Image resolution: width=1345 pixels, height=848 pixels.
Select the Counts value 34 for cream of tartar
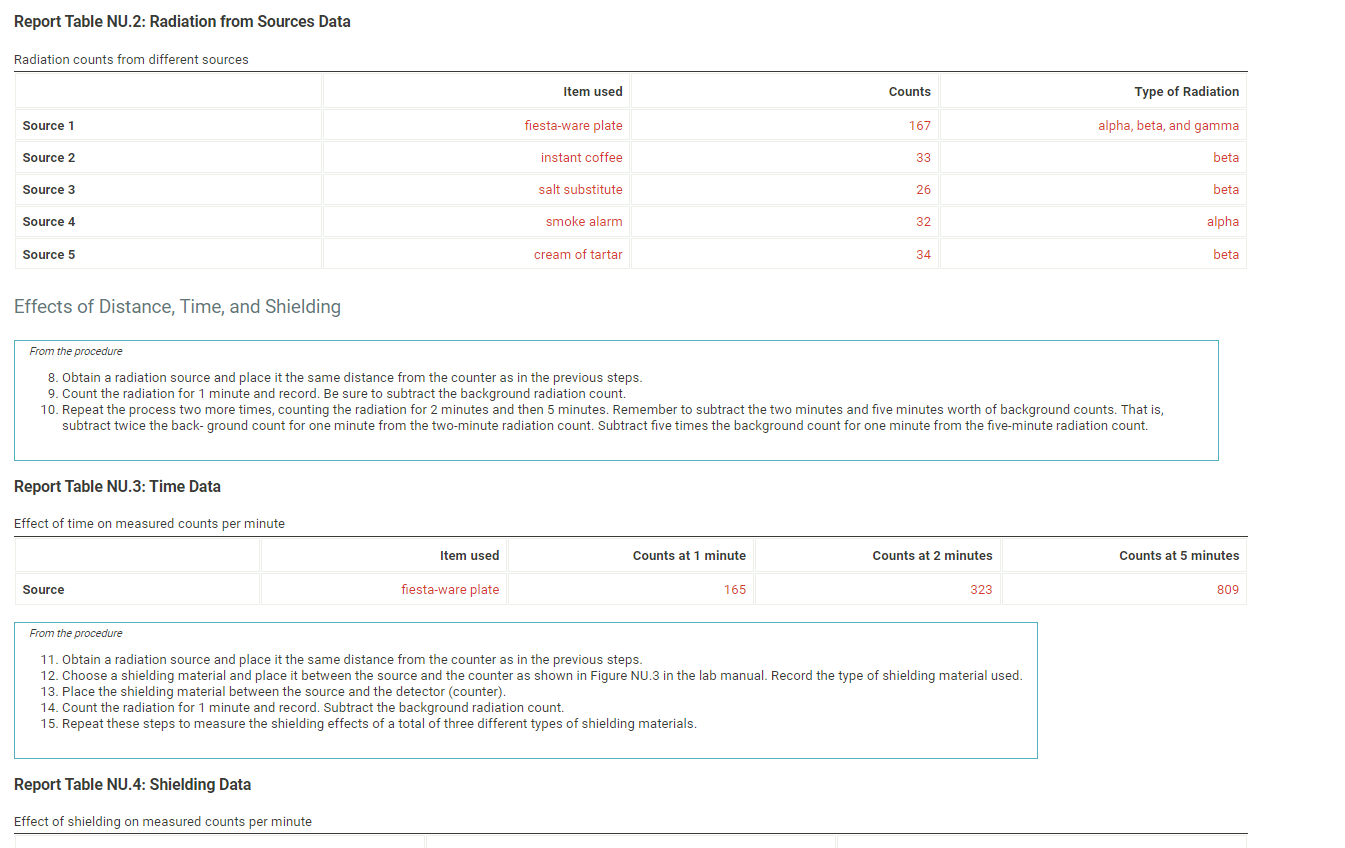923,254
